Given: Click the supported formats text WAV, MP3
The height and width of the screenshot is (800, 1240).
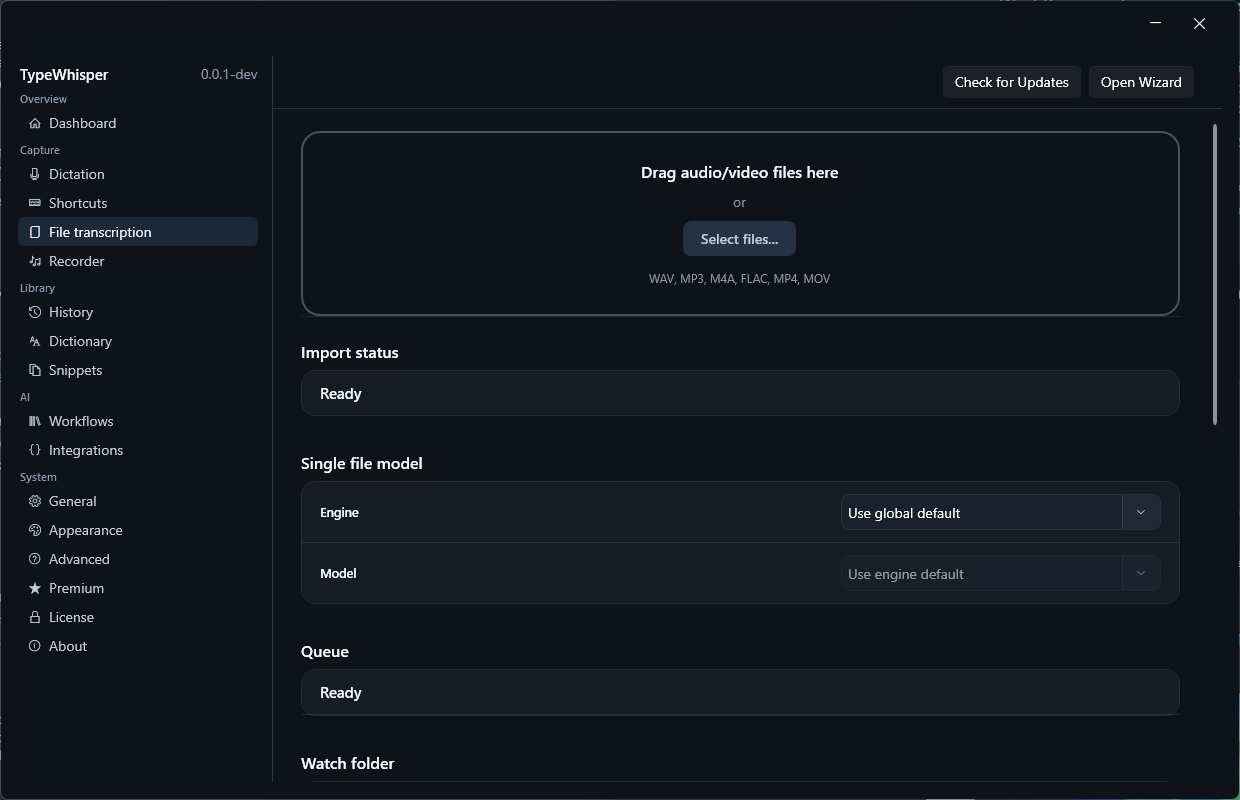Looking at the screenshot, I should point(739,279).
